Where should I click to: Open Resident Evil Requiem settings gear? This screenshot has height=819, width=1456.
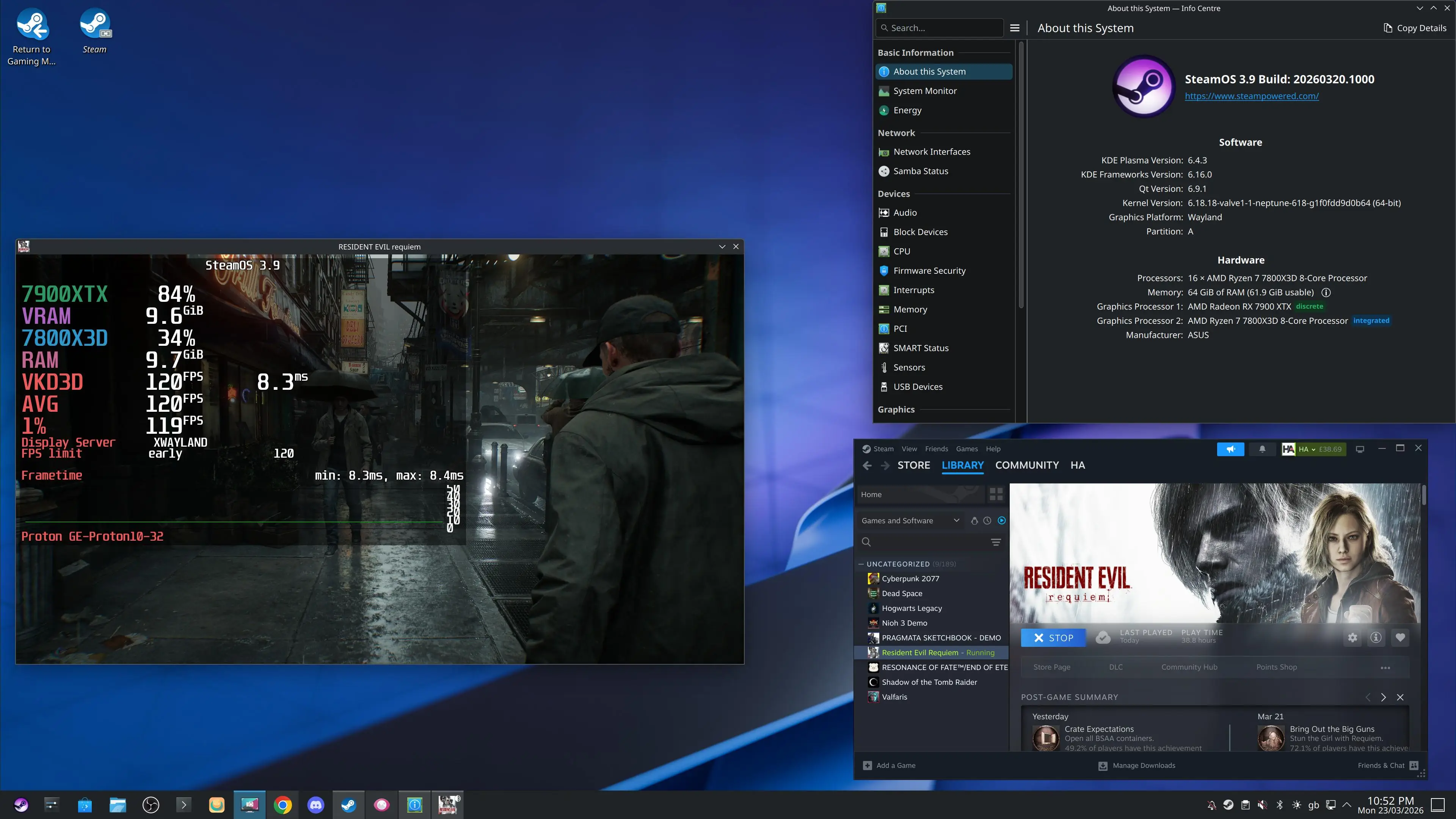1352,637
